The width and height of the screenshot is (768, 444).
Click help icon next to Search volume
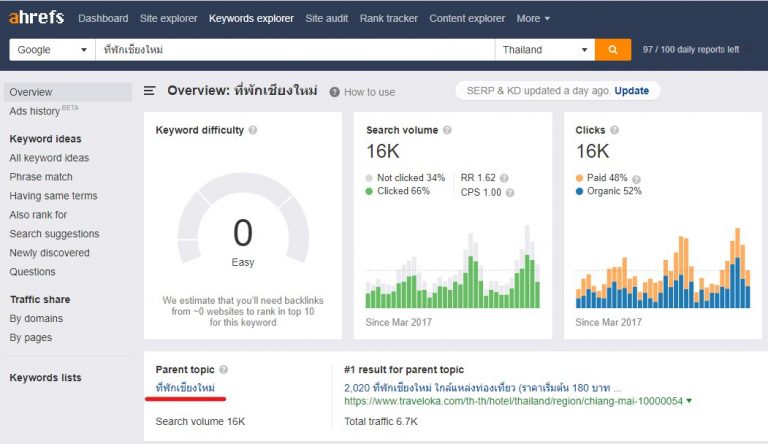(447, 131)
